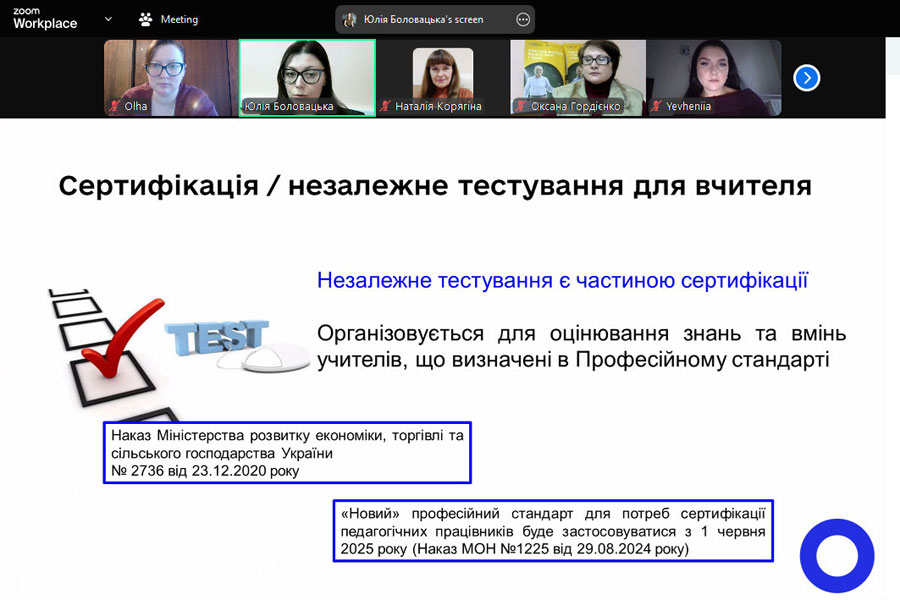
Task: Click slide title 'Сертифікація / незалежне тестування для вчителя'
Action: pos(435,186)
